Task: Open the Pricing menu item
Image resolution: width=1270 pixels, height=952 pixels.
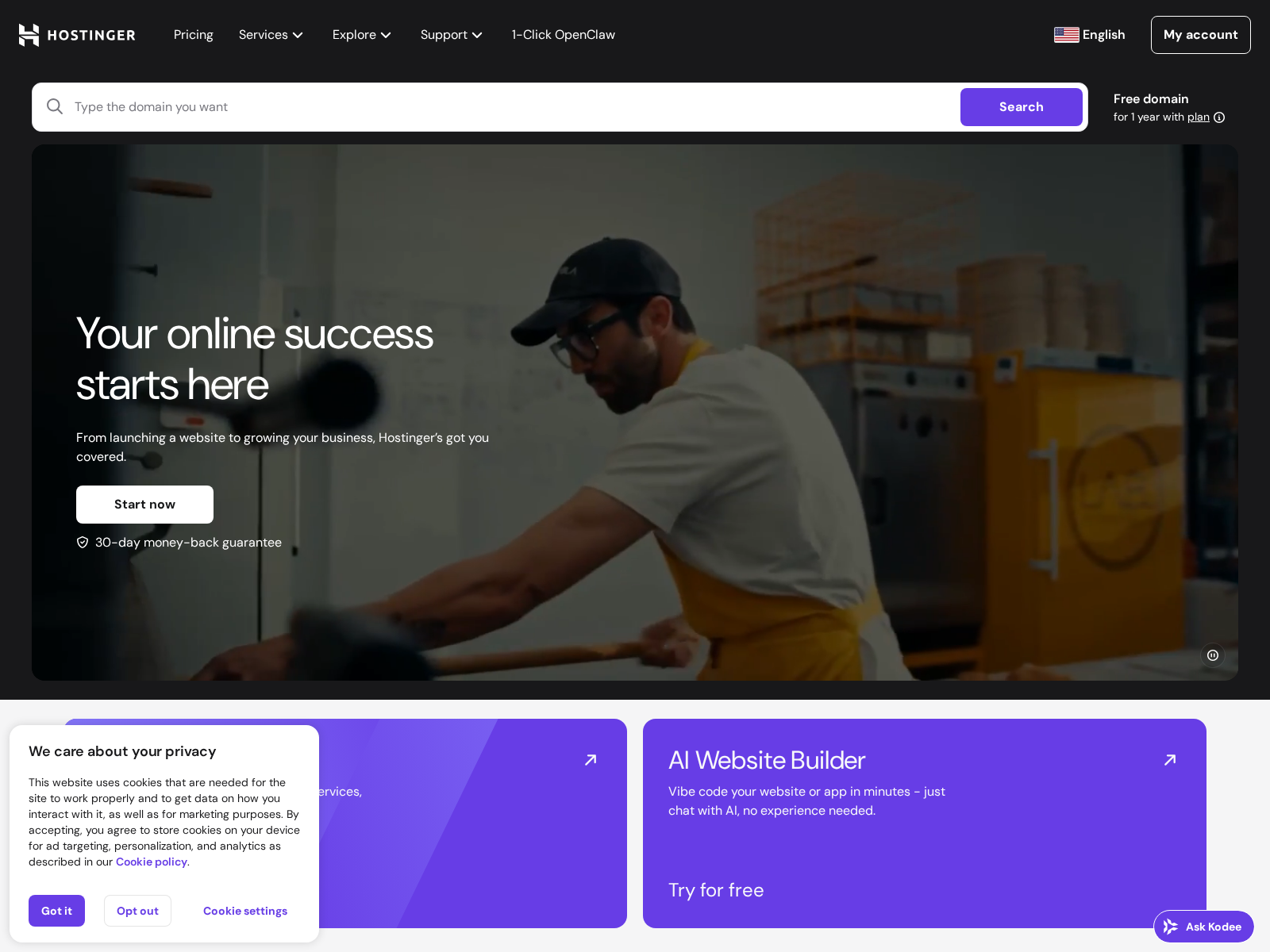Action: (194, 35)
